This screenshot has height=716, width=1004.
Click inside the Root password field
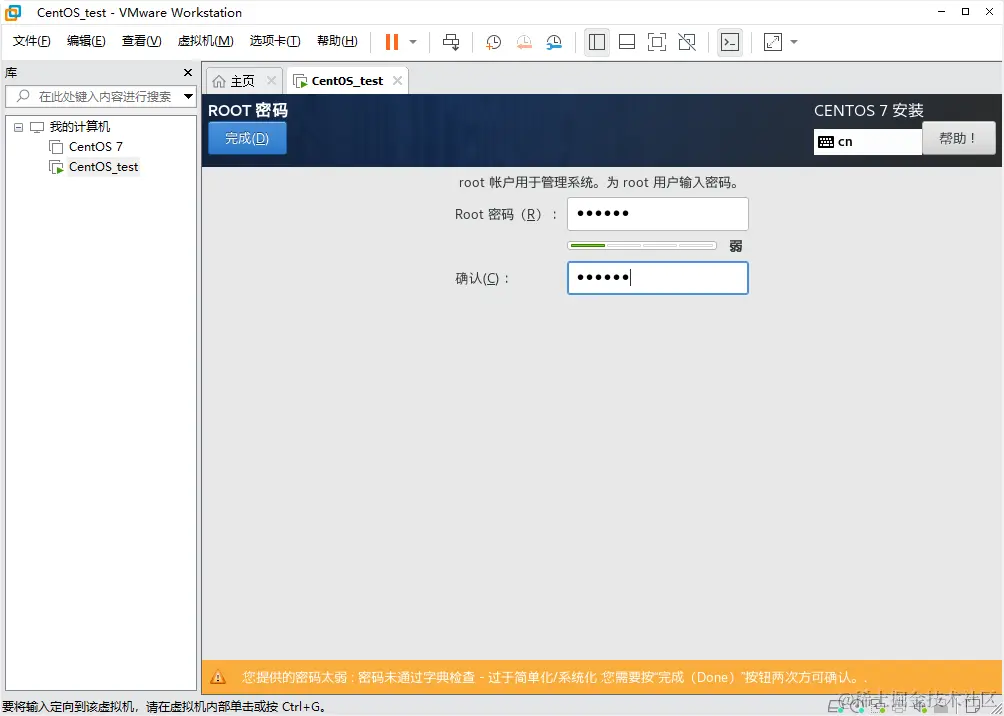pyautogui.click(x=657, y=213)
